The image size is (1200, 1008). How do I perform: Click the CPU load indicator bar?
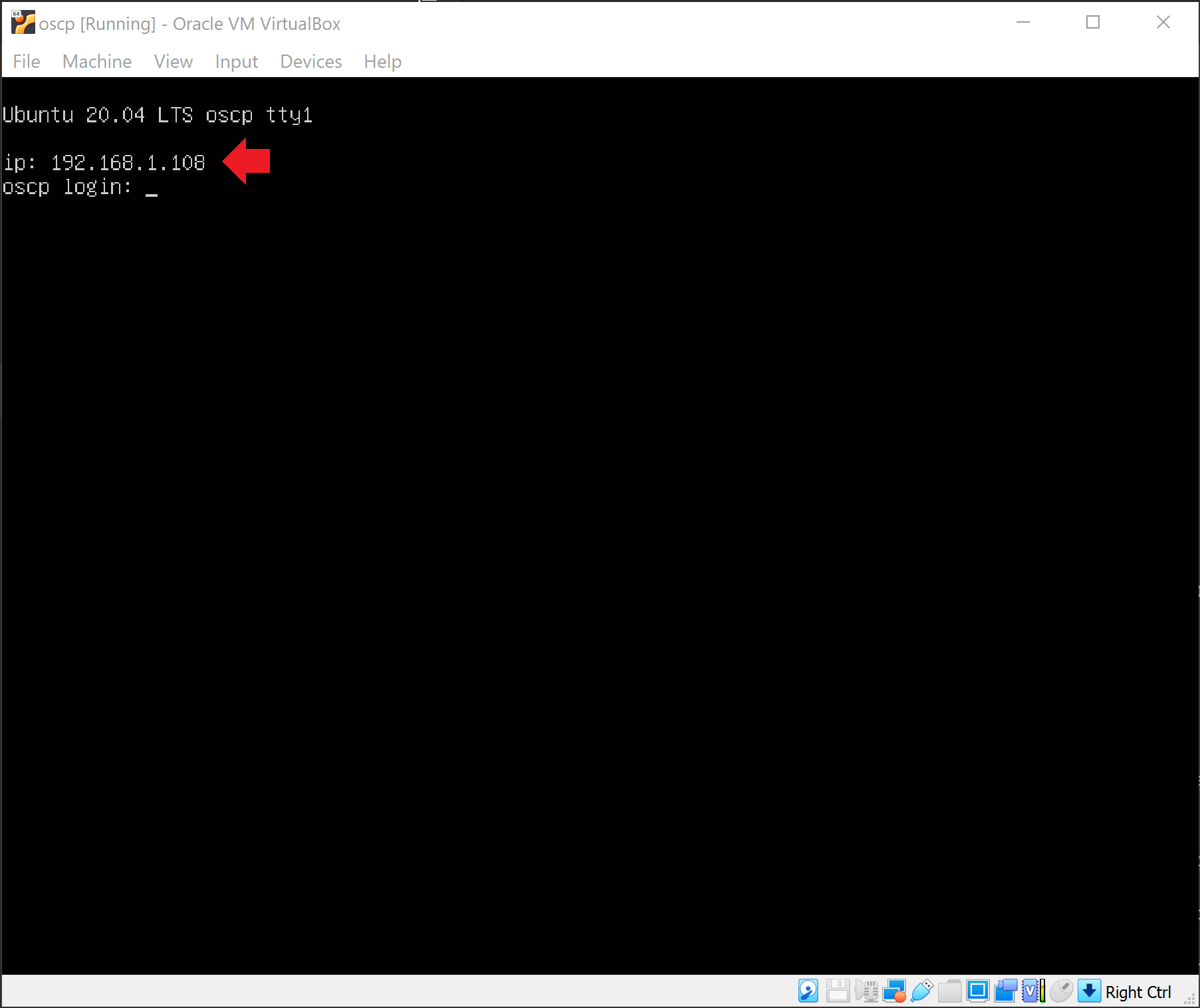pyautogui.click(x=1042, y=991)
